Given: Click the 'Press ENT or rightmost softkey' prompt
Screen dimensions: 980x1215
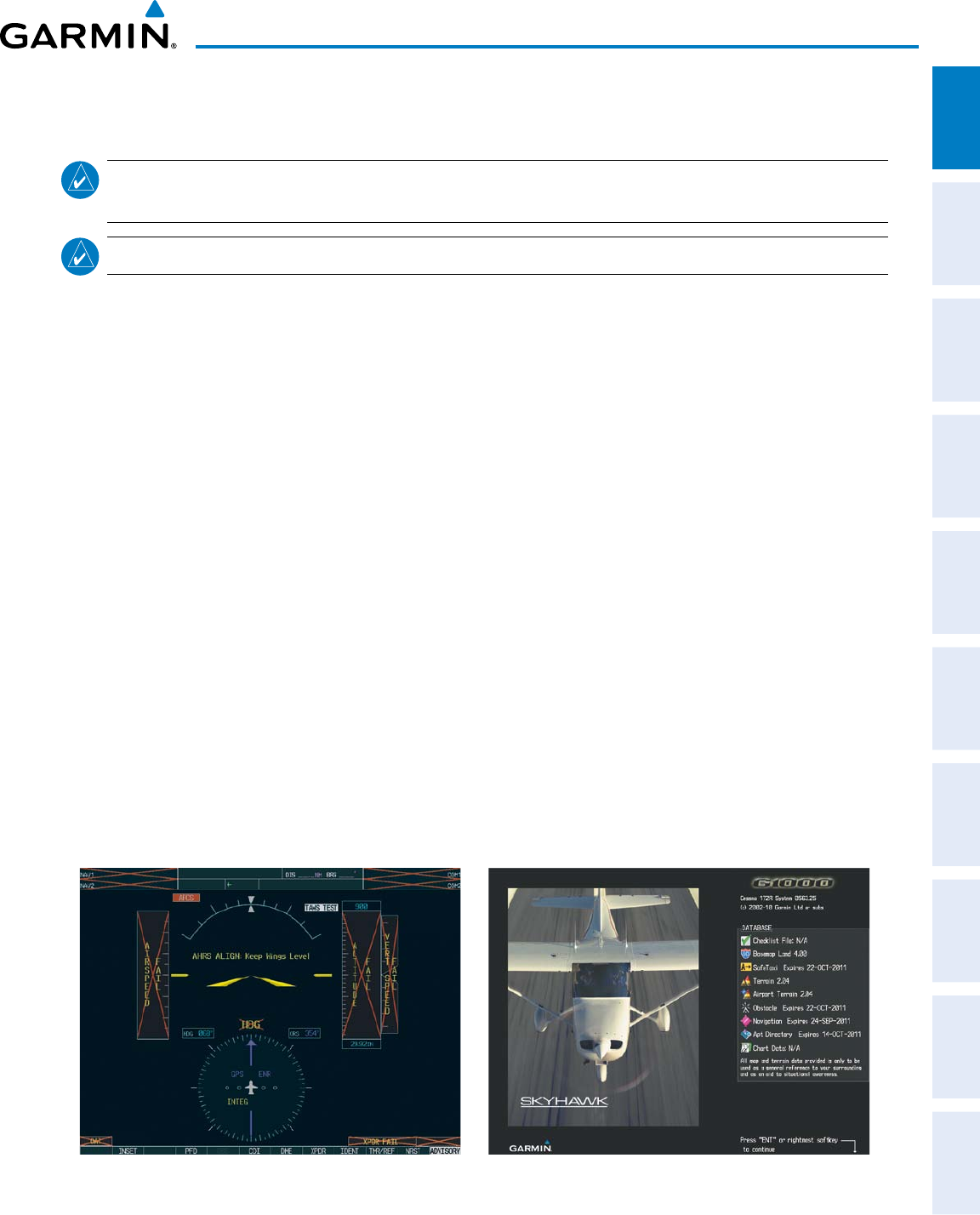Looking at the screenshot, I should pyautogui.click(x=789, y=1144).
